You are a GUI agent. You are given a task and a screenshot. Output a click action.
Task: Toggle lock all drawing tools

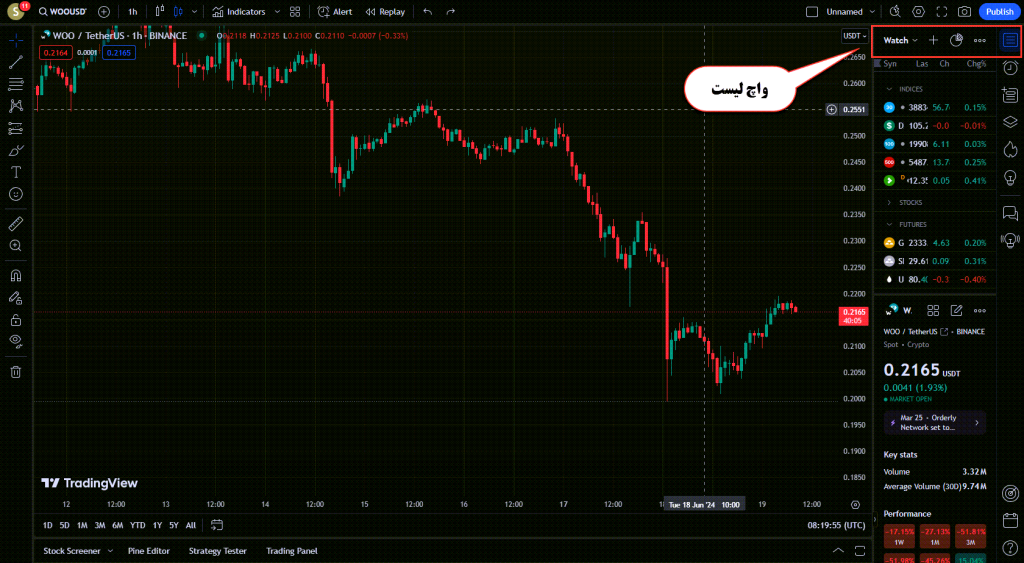coord(16,320)
